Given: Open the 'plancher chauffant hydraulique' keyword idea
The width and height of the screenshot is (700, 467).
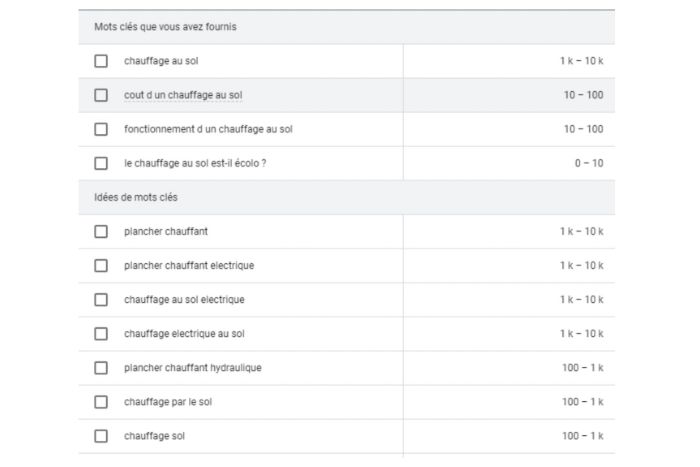Looking at the screenshot, I should point(192,368).
